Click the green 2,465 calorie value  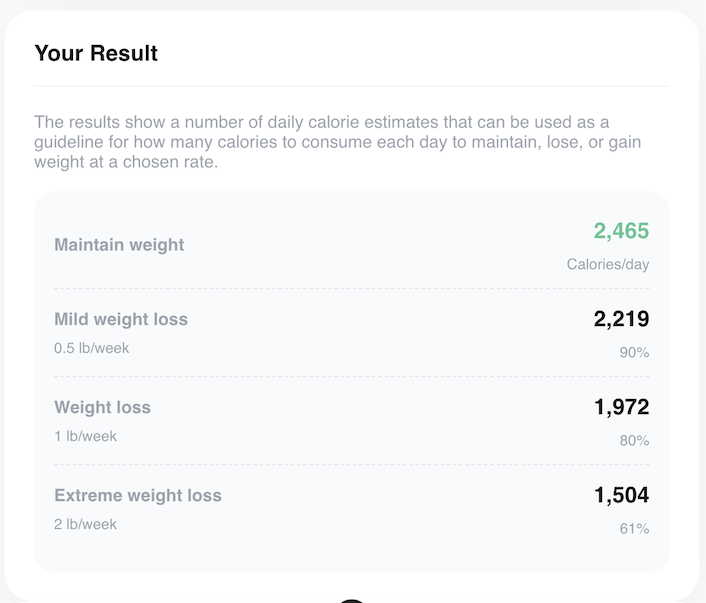621,231
